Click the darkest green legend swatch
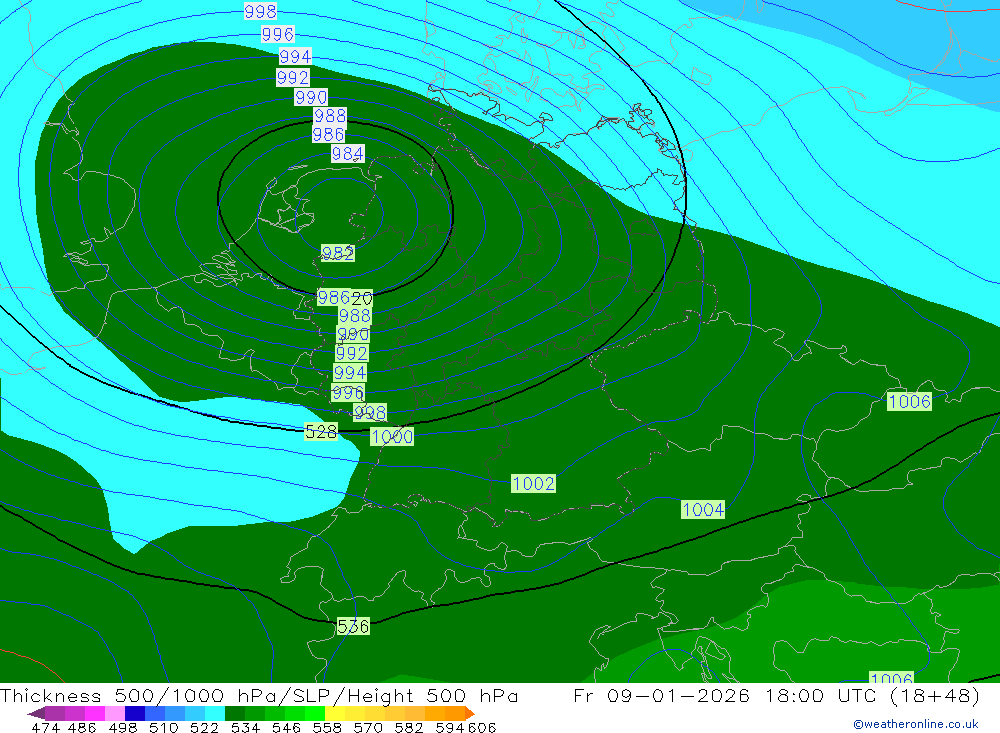This screenshot has height=733, width=1000. [235, 713]
